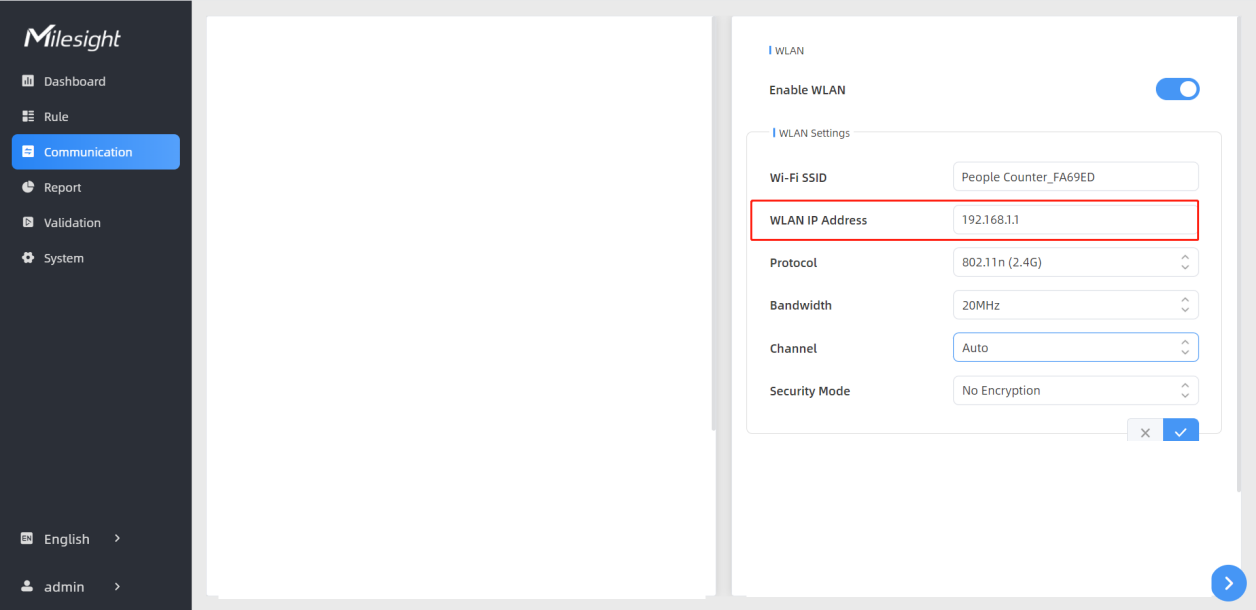Go to the Report page
This screenshot has width=1256, height=610.
[62, 187]
